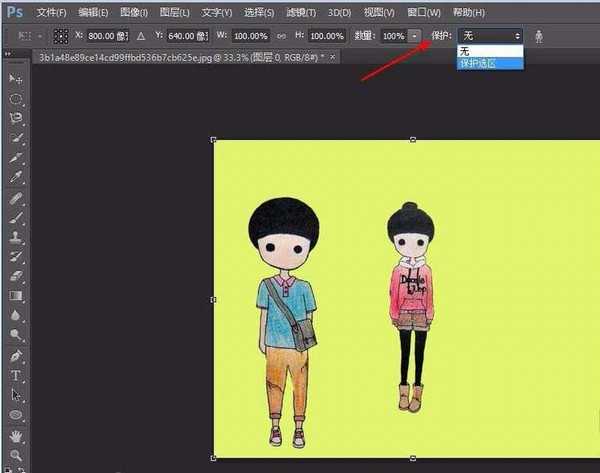Select the Clone Stamp tool

[x=16, y=238]
